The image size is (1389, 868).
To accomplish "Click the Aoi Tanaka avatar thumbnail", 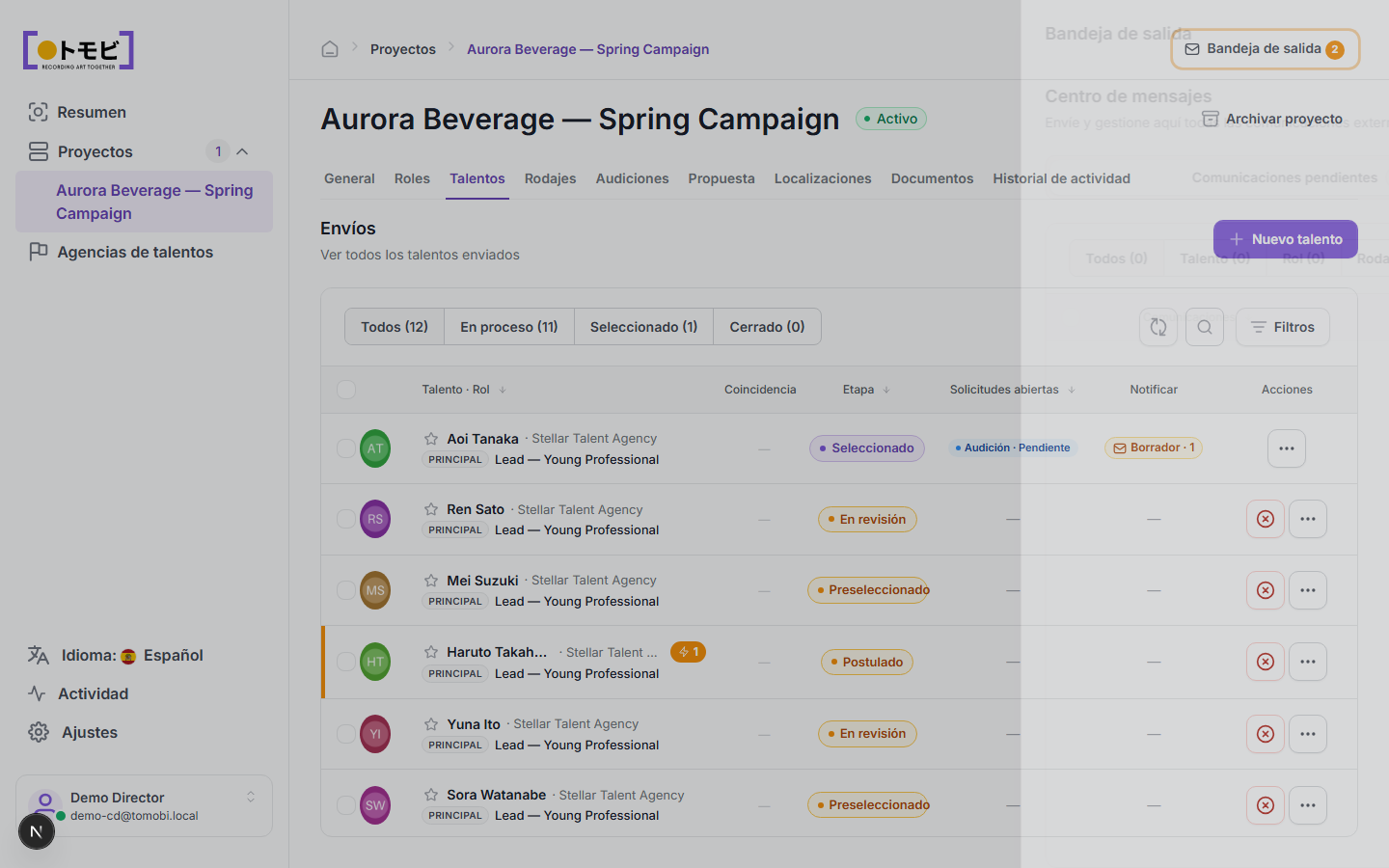I will click(375, 448).
